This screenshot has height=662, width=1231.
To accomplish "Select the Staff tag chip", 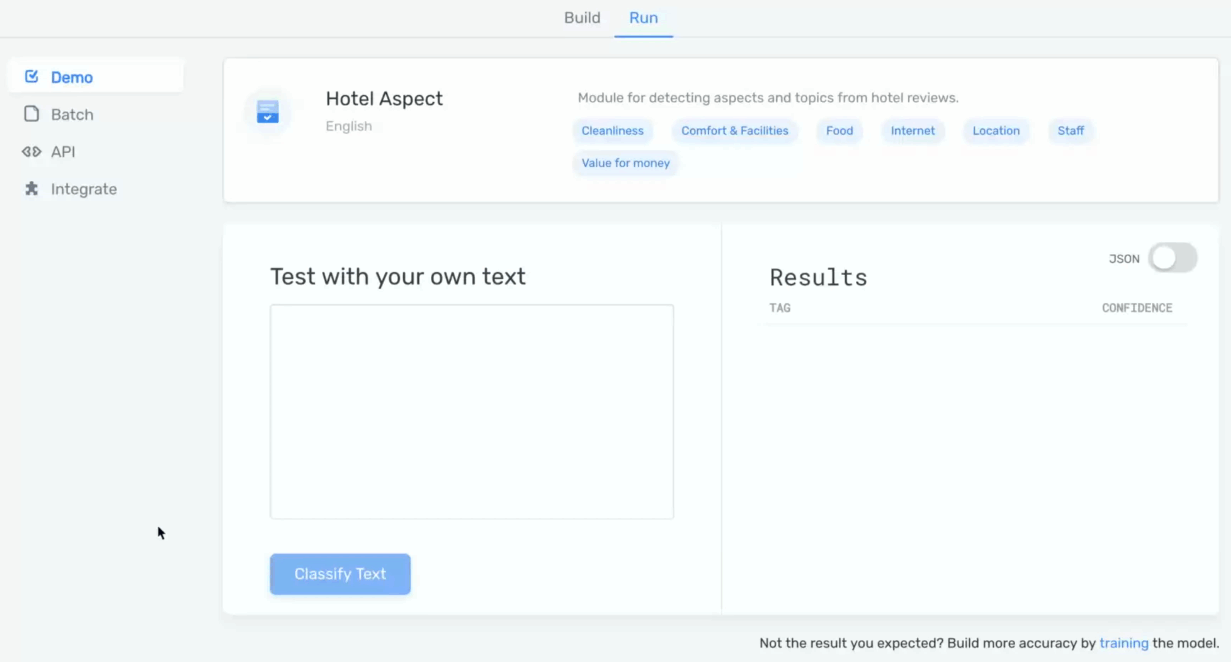I will tap(1070, 131).
